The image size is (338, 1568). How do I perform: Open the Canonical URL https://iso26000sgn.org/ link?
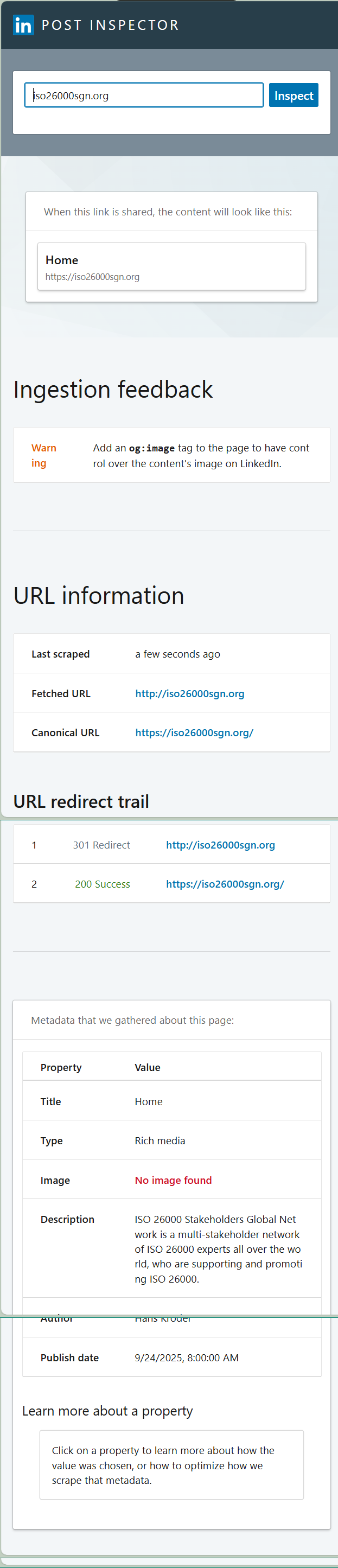pyautogui.click(x=194, y=732)
